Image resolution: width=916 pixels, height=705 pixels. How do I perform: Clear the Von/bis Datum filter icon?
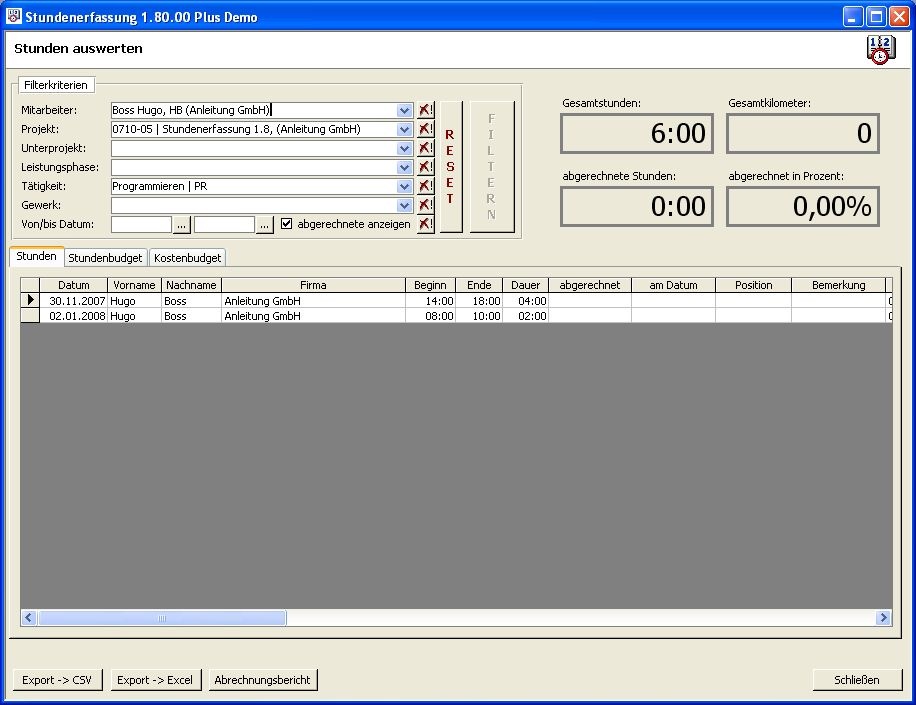pyautogui.click(x=426, y=225)
